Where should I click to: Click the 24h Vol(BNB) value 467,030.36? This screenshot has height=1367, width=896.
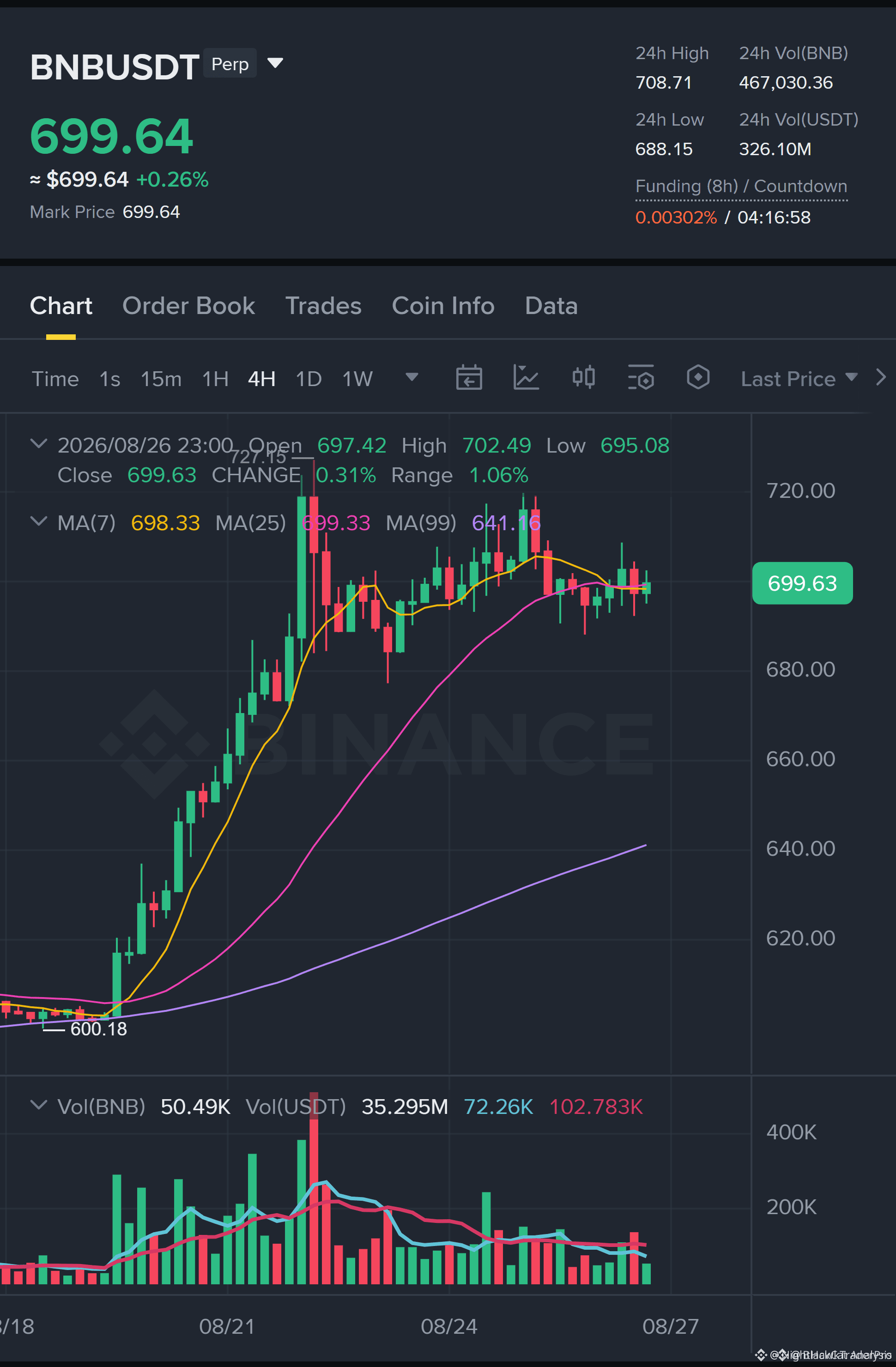pyautogui.click(x=786, y=82)
